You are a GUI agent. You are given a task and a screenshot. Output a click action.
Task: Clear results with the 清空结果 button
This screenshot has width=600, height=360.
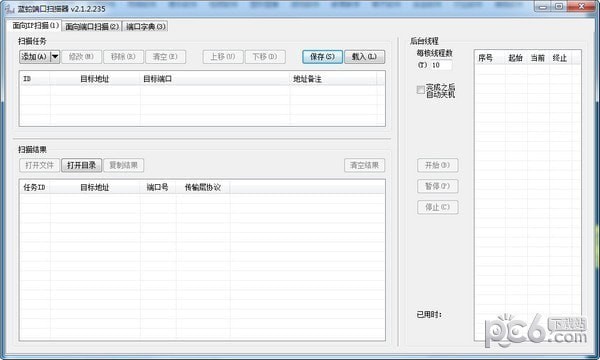(364, 165)
